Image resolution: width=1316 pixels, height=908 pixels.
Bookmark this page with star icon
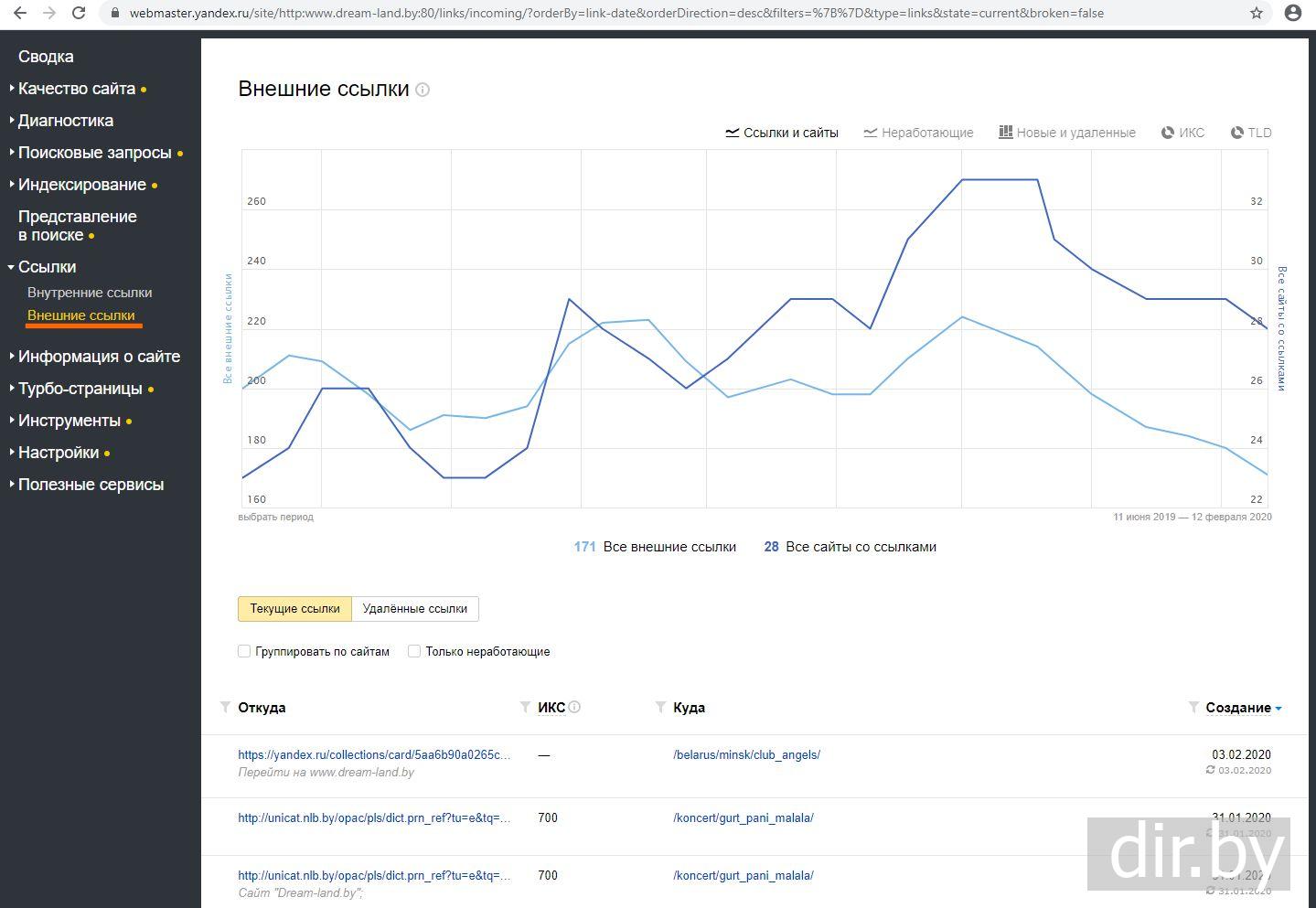pyautogui.click(x=1257, y=13)
